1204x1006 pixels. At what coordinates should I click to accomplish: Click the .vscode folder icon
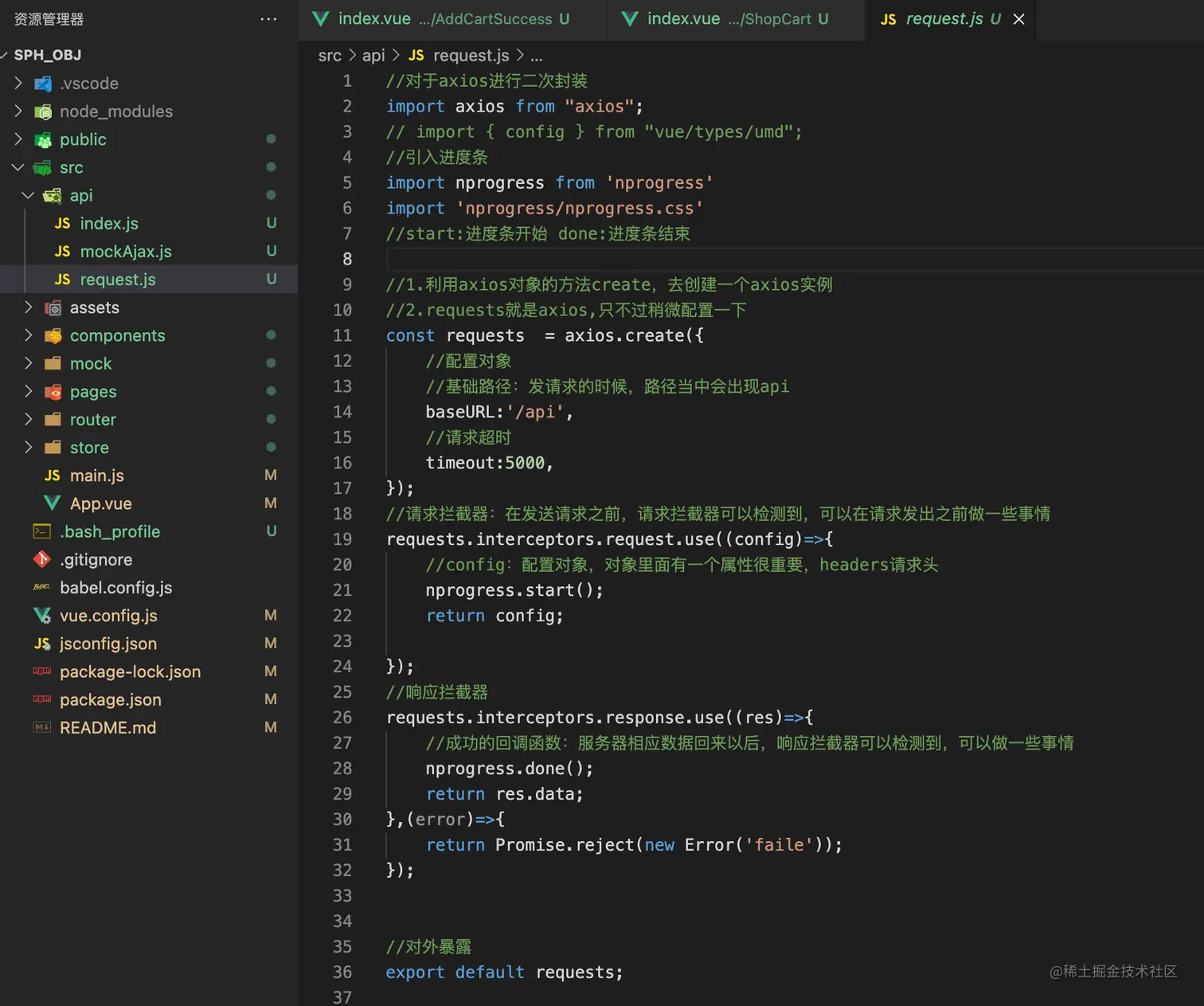[43, 84]
